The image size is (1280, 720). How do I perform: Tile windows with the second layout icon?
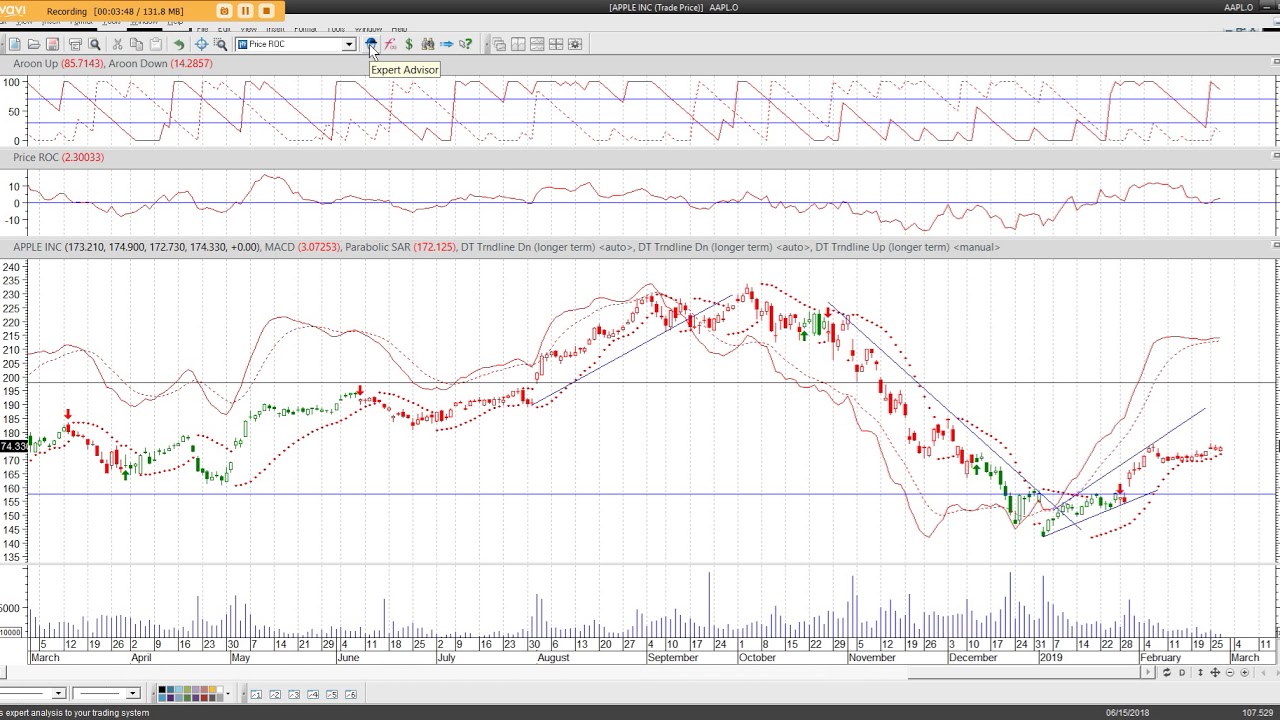point(518,44)
